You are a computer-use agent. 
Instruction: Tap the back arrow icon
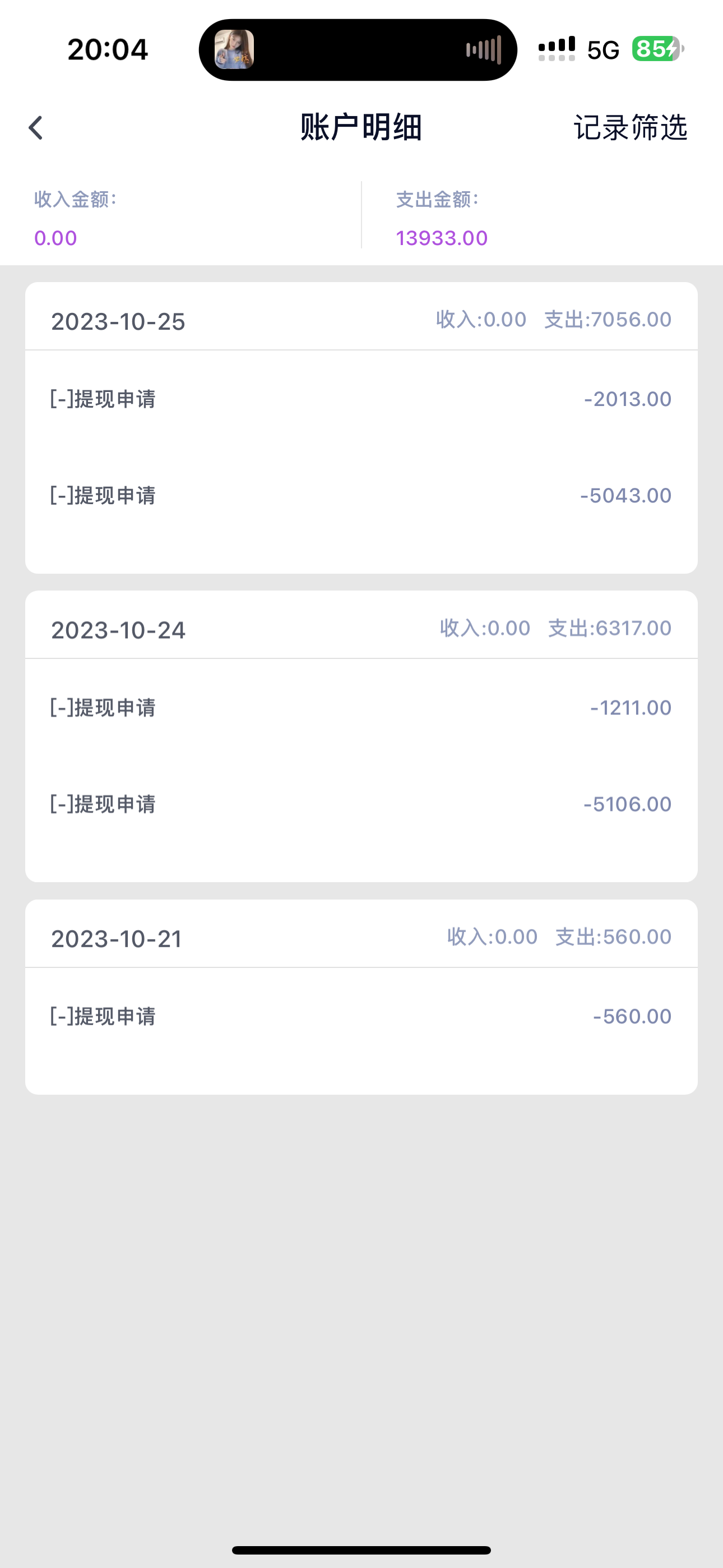point(36,128)
